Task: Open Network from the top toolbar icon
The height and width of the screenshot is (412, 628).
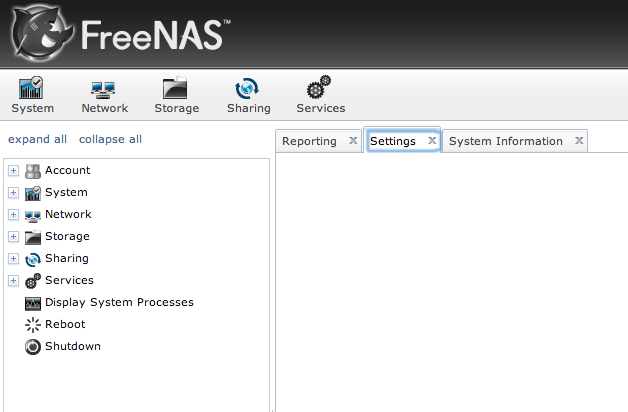Action: [103, 90]
